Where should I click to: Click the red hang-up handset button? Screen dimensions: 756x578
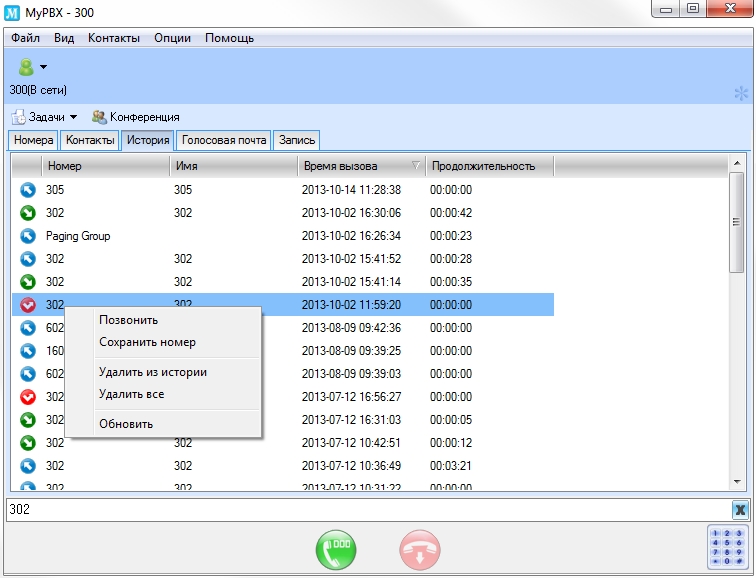coord(419,550)
